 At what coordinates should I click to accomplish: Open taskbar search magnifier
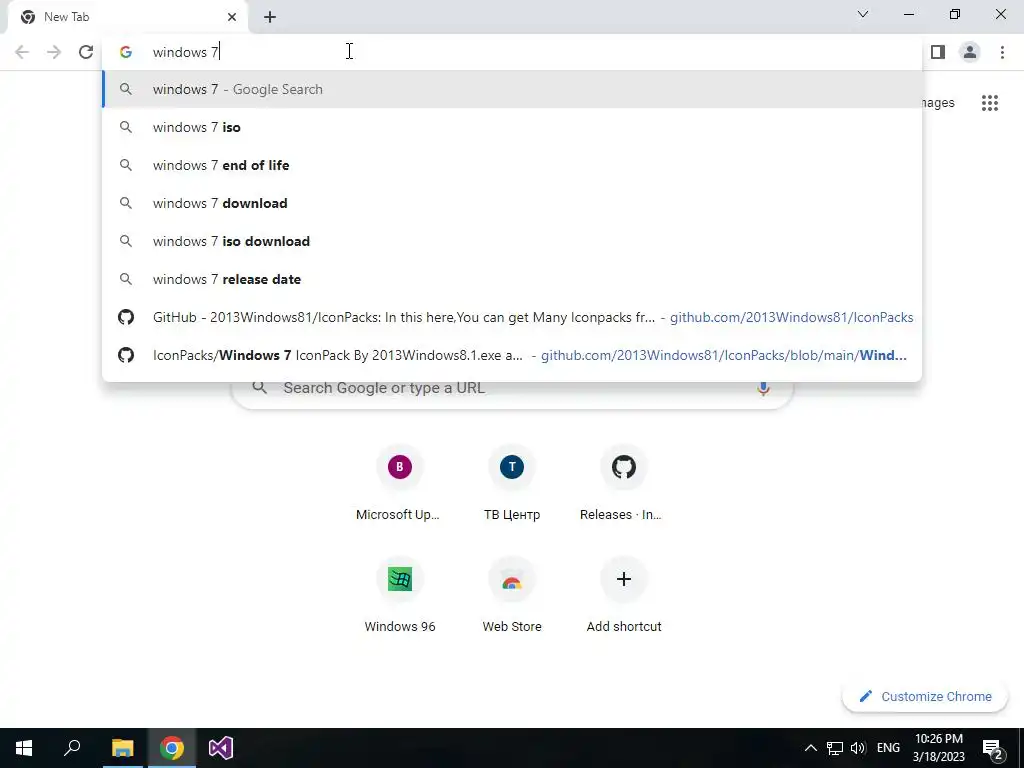72,748
